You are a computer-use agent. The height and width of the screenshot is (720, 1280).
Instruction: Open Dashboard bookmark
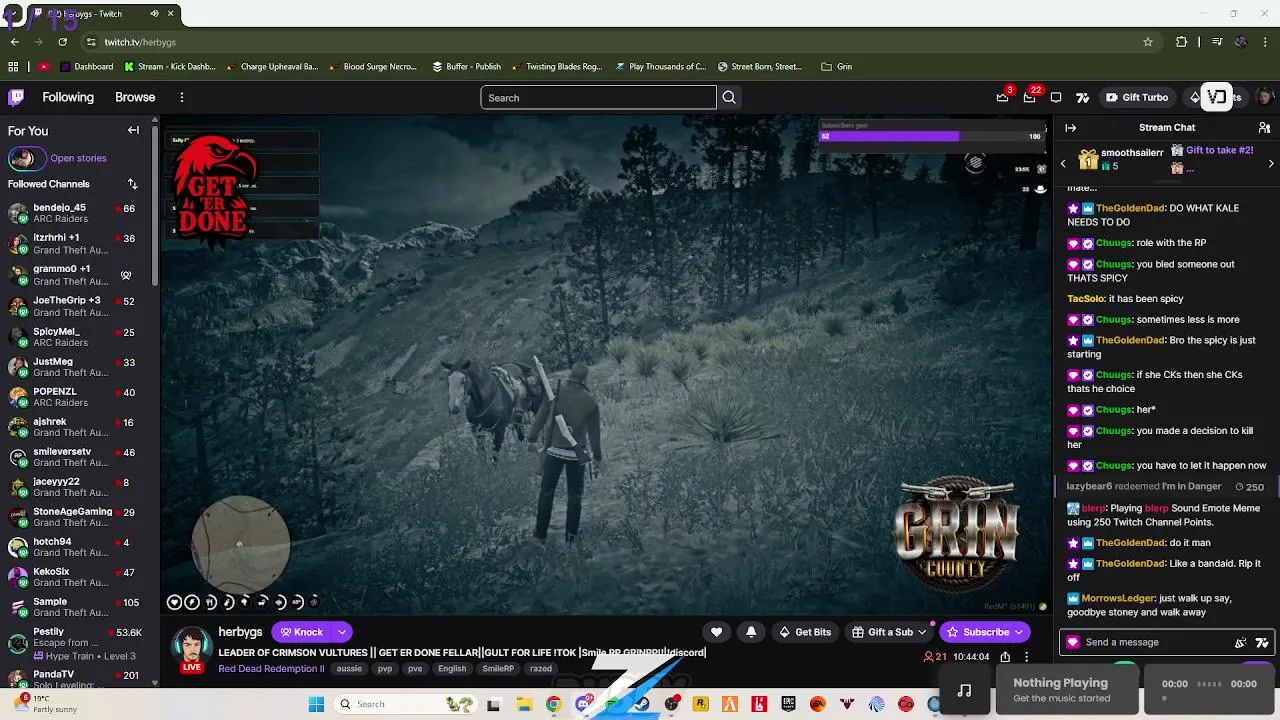click(x=86, y=67)
